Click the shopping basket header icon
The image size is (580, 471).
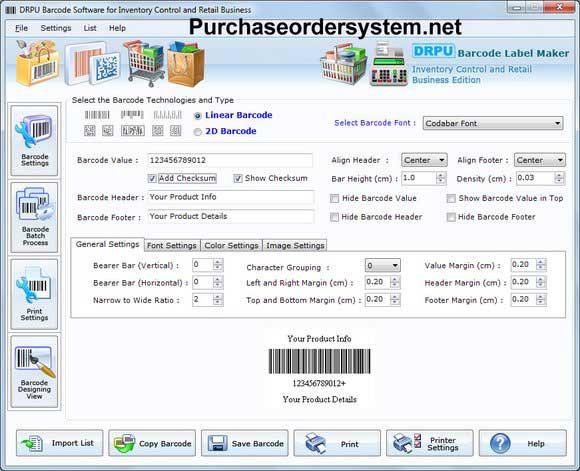344,65
